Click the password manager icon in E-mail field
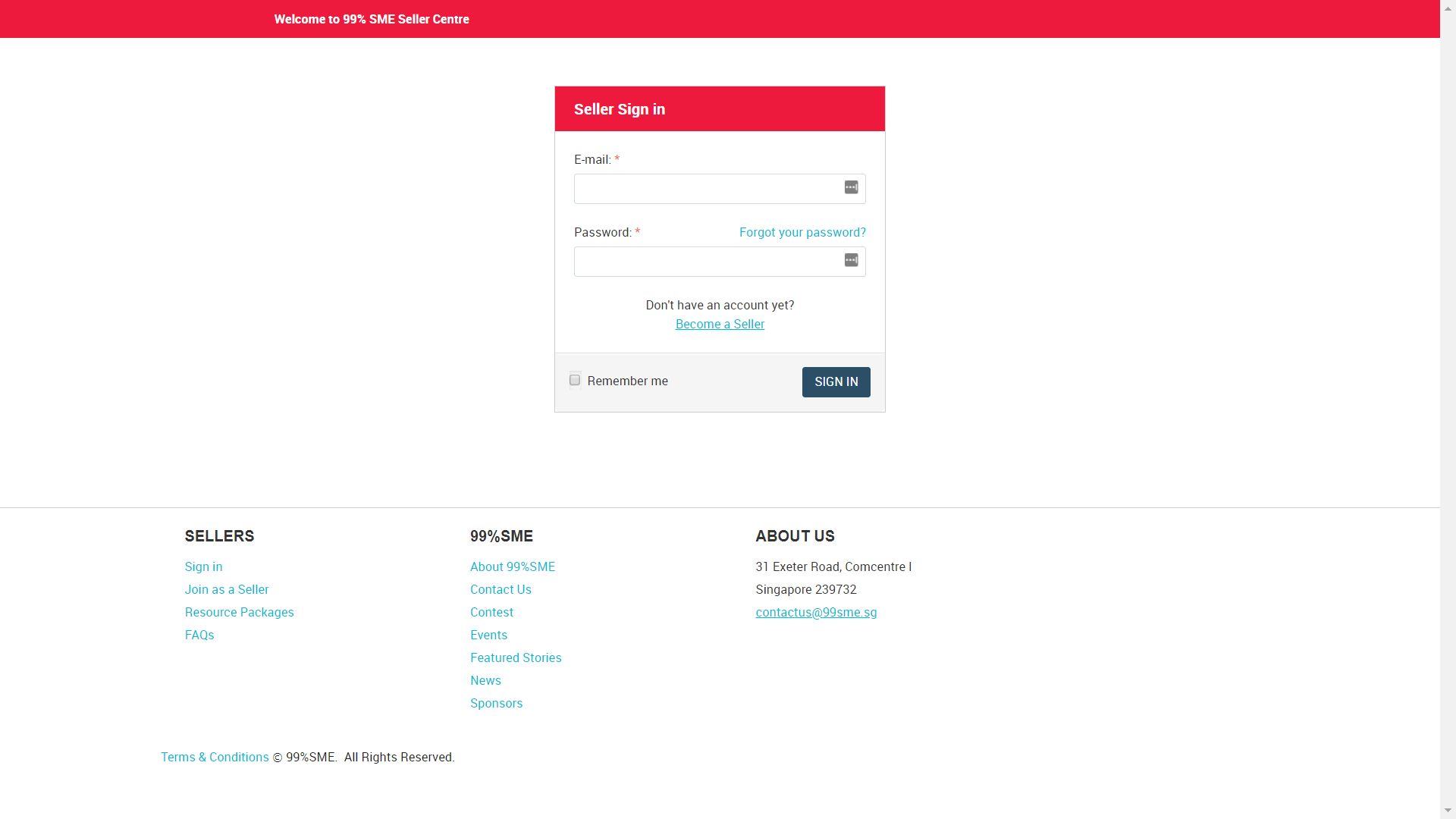 pos(851,187)
